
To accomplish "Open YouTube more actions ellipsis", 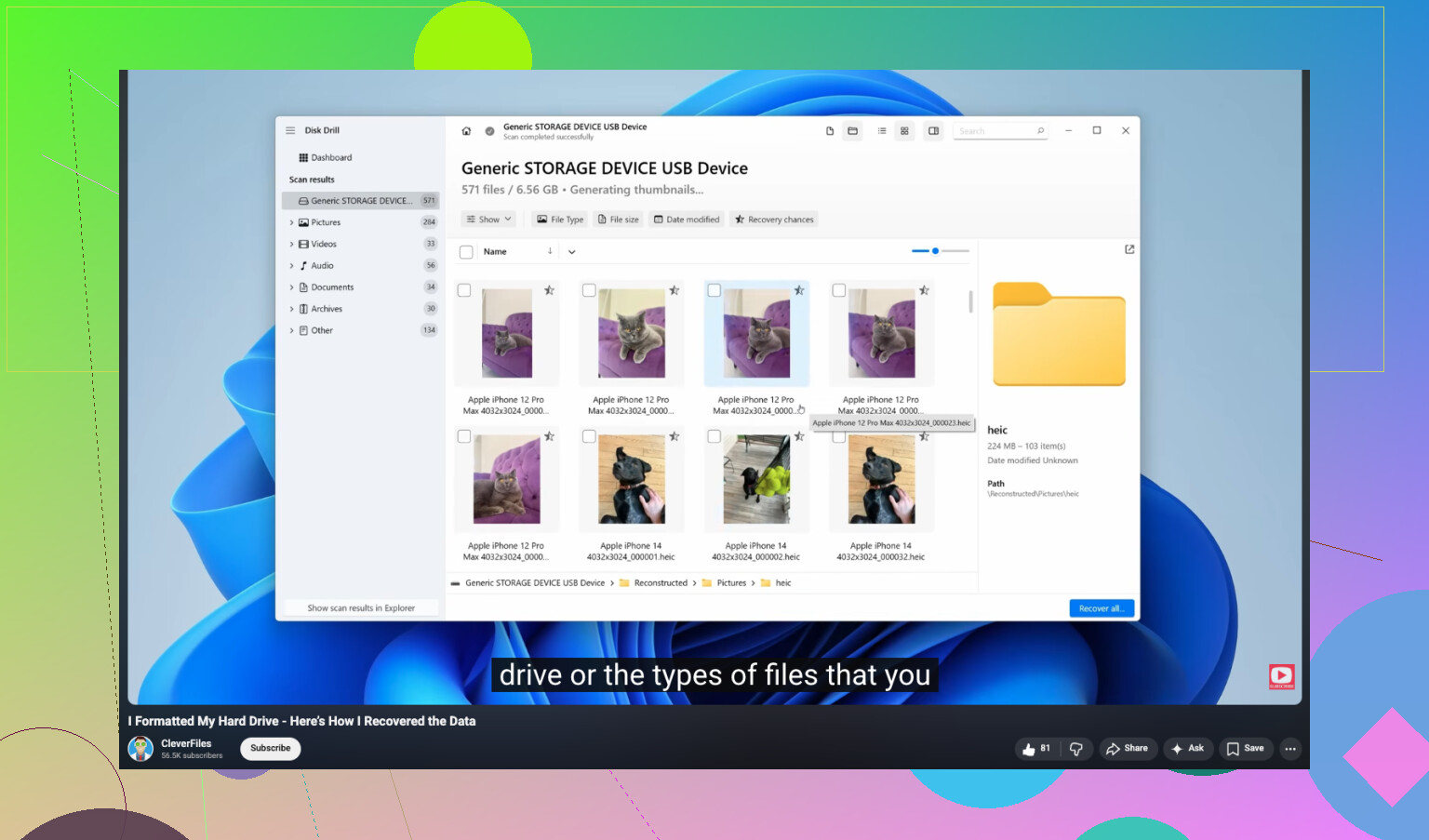I will [1290, 749].
